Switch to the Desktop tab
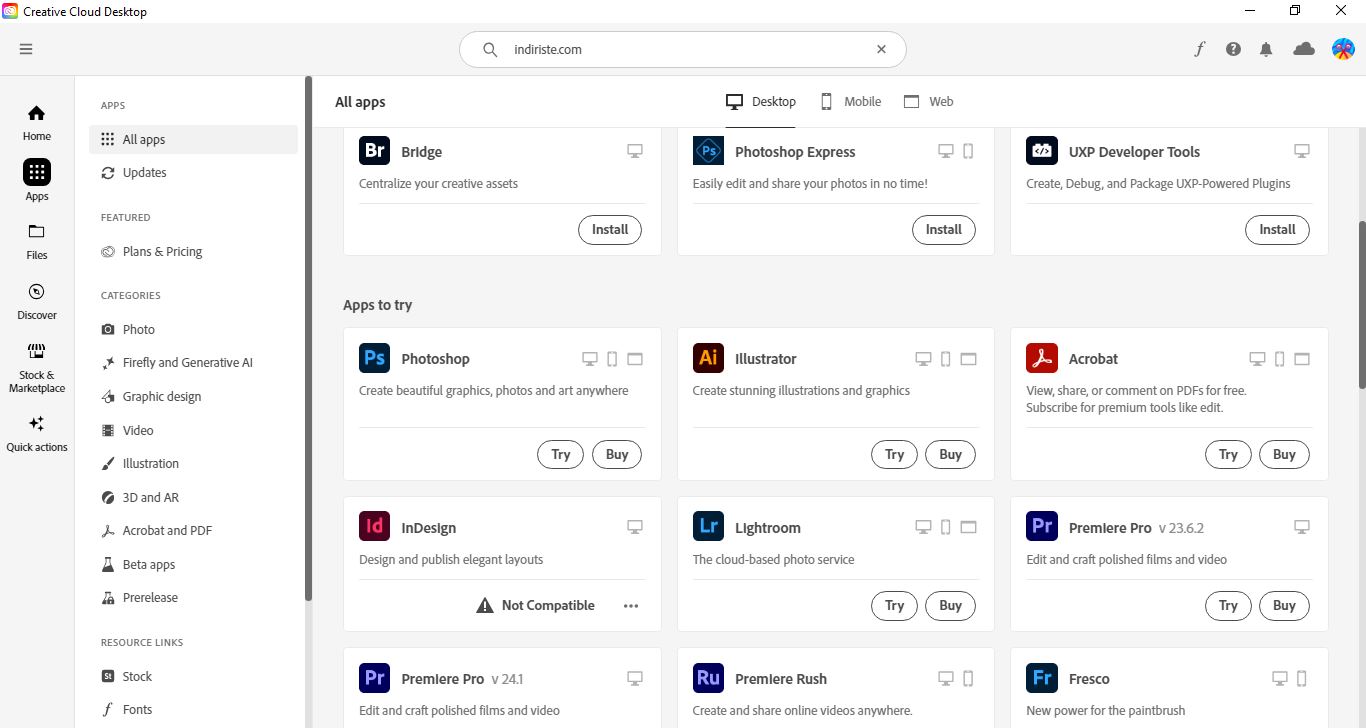 pyautogui.click(x=761, y=101)
